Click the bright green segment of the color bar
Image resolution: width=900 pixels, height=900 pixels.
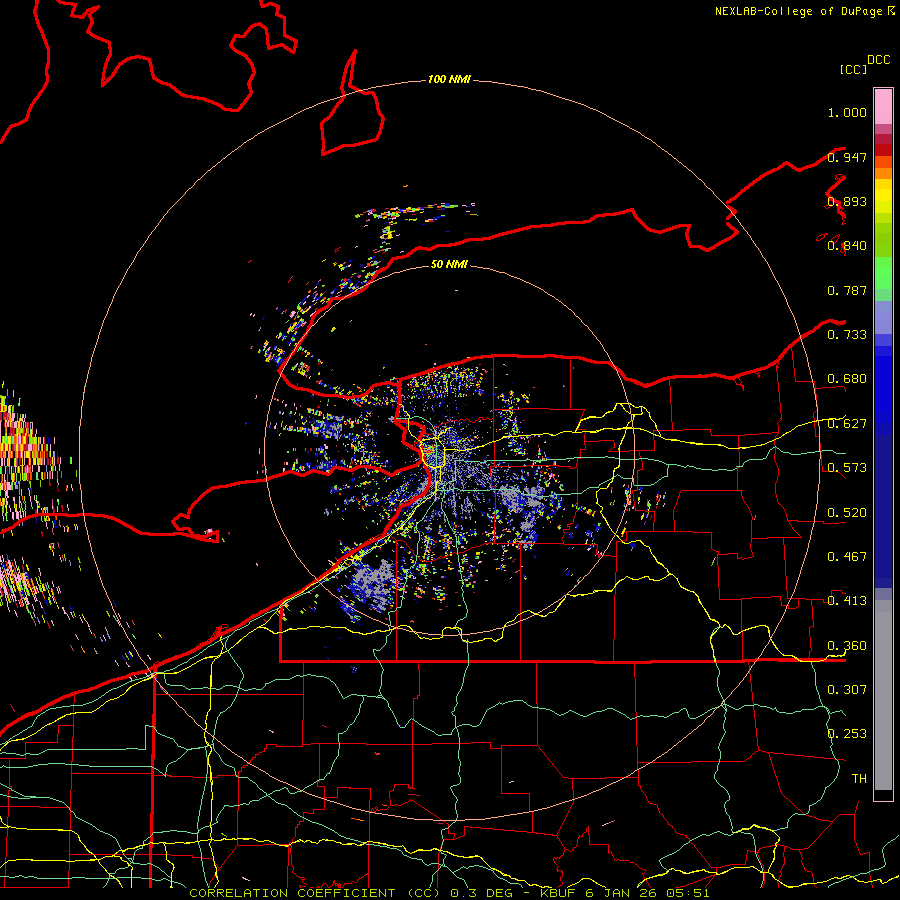883,273
